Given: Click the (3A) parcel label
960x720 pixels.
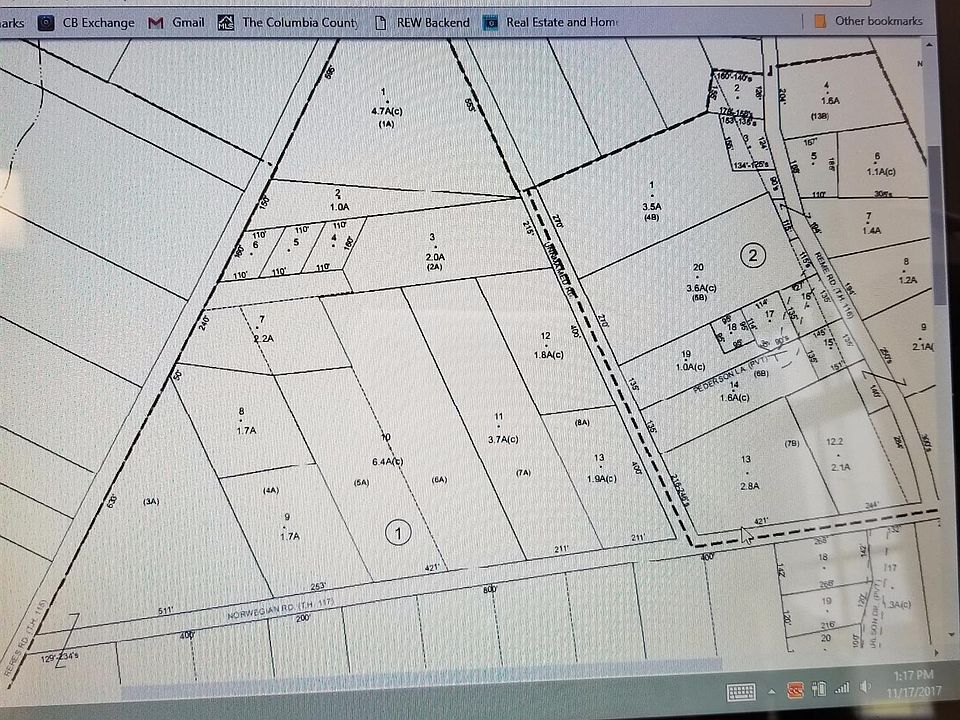Looking at the screenshot, I should click(151, 501).
